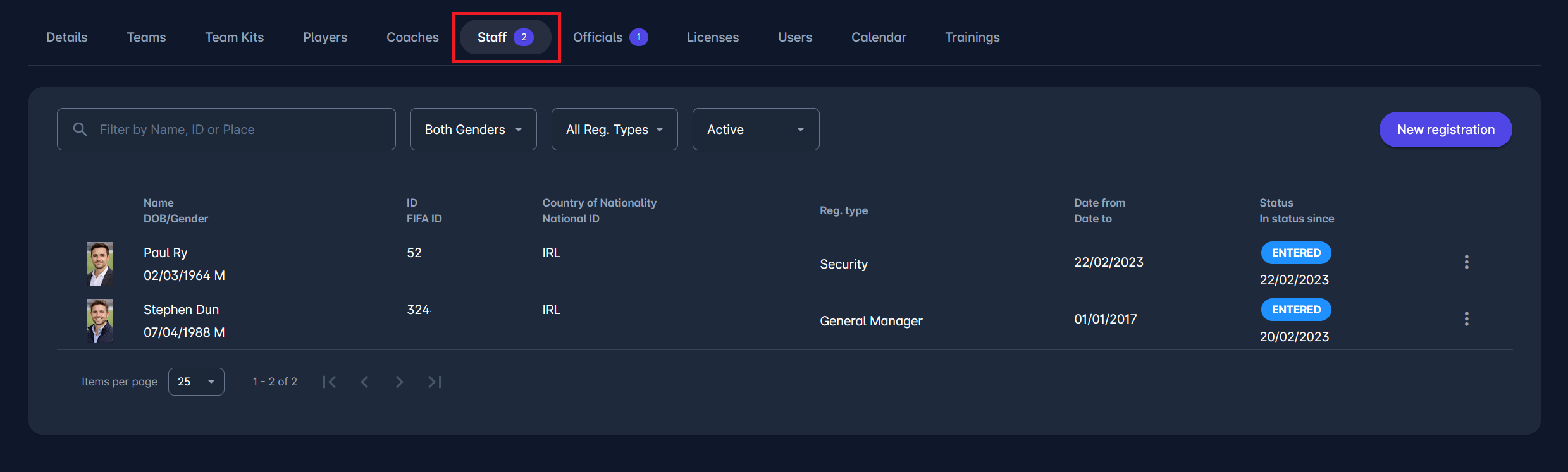
Task: Open the Calendar tab
Action: (879, 37)
